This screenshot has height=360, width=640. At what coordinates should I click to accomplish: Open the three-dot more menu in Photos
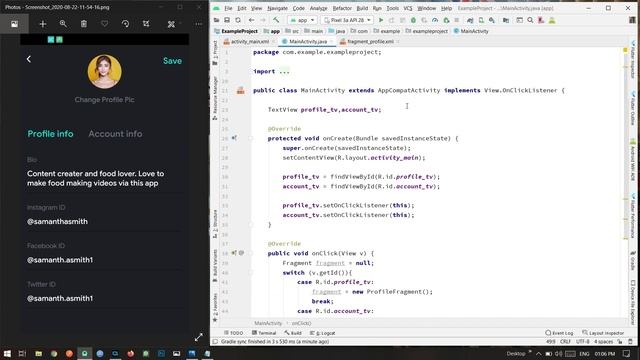pyautogui.click(x=198, y=24)
